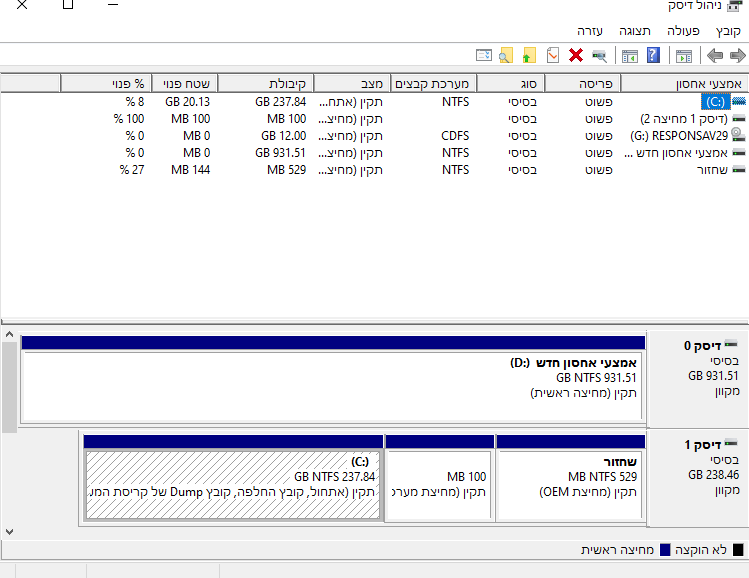This screenshot has height=578, width=749.
Task: Open the עזרה (Help) menu
Action: click(590, 31)
